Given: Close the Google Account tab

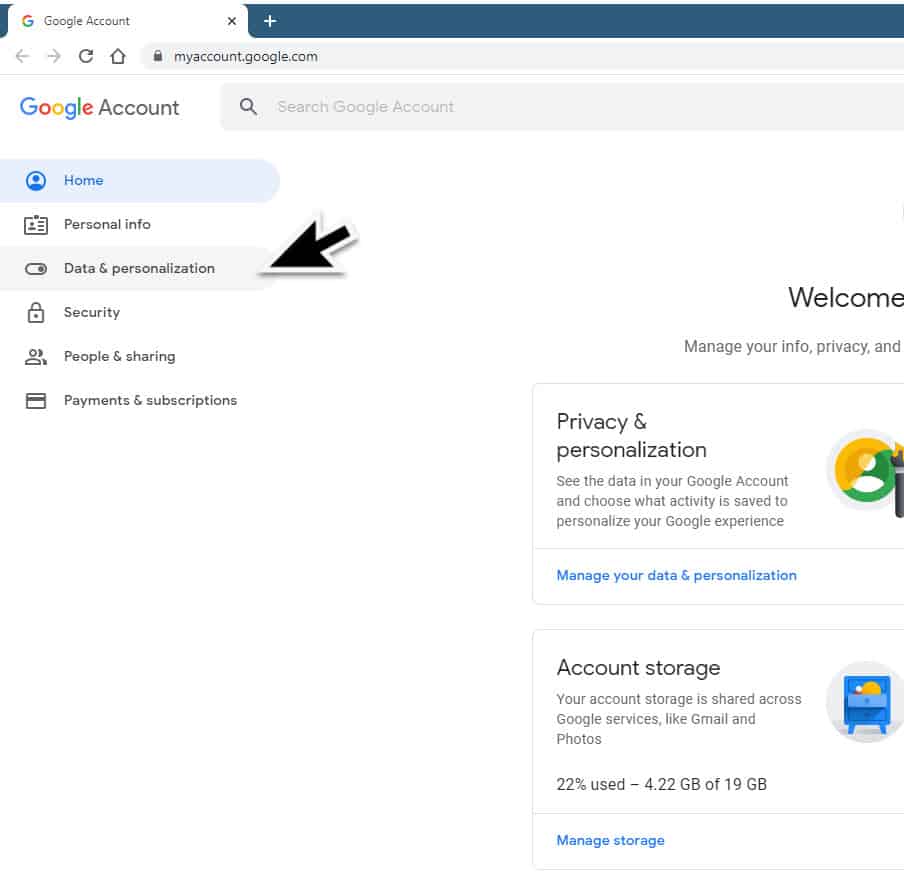Looking at the screenshot, I should [232, 21].
